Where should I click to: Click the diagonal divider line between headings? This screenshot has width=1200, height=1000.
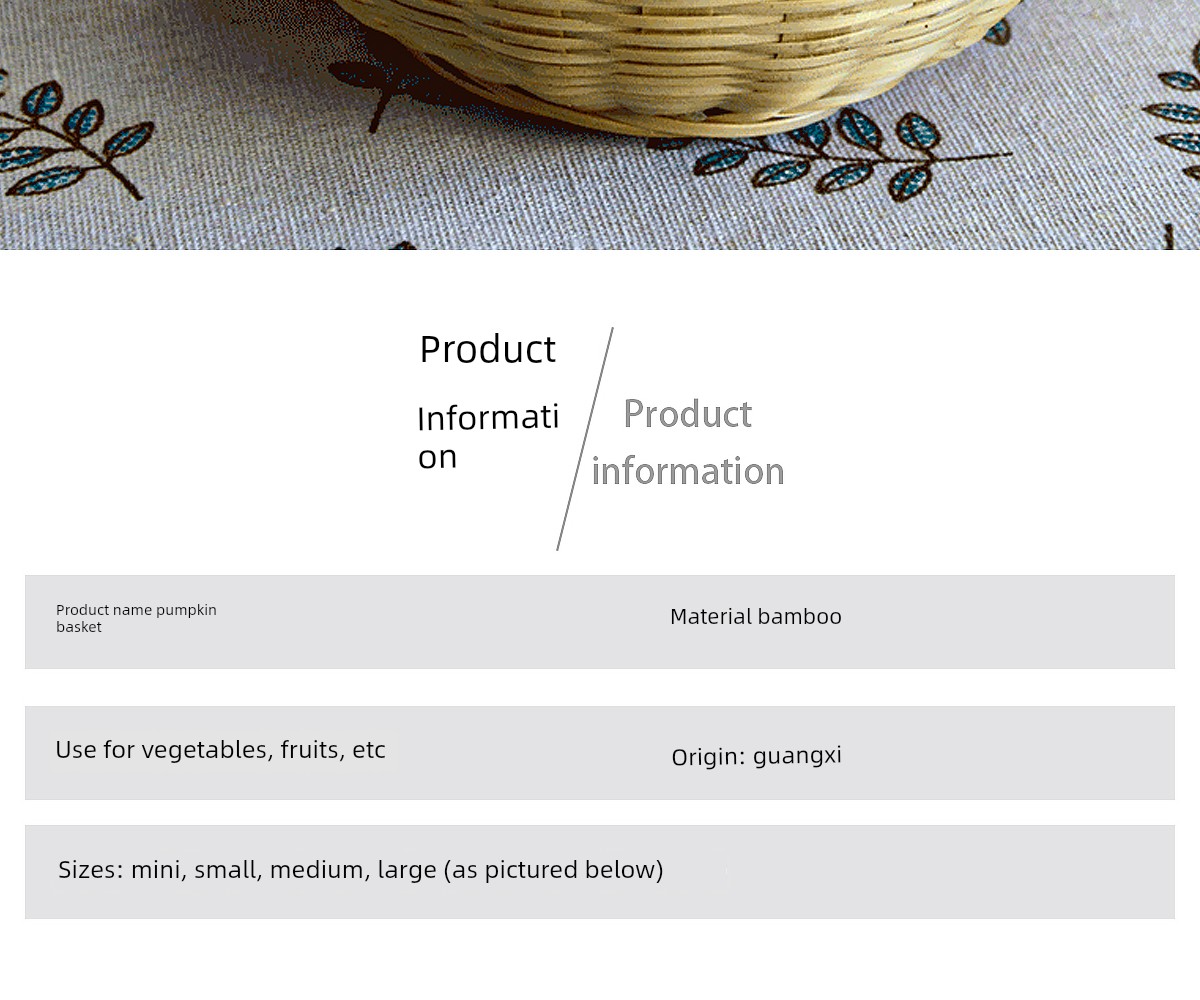tap(585, 439)
